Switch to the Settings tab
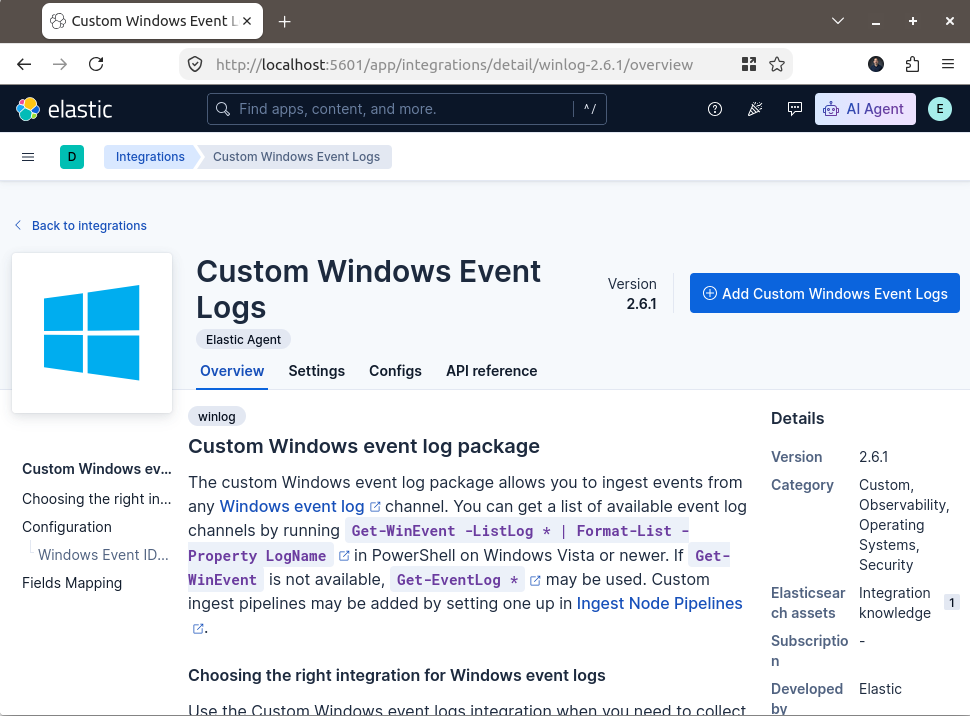 click(316, 371)
